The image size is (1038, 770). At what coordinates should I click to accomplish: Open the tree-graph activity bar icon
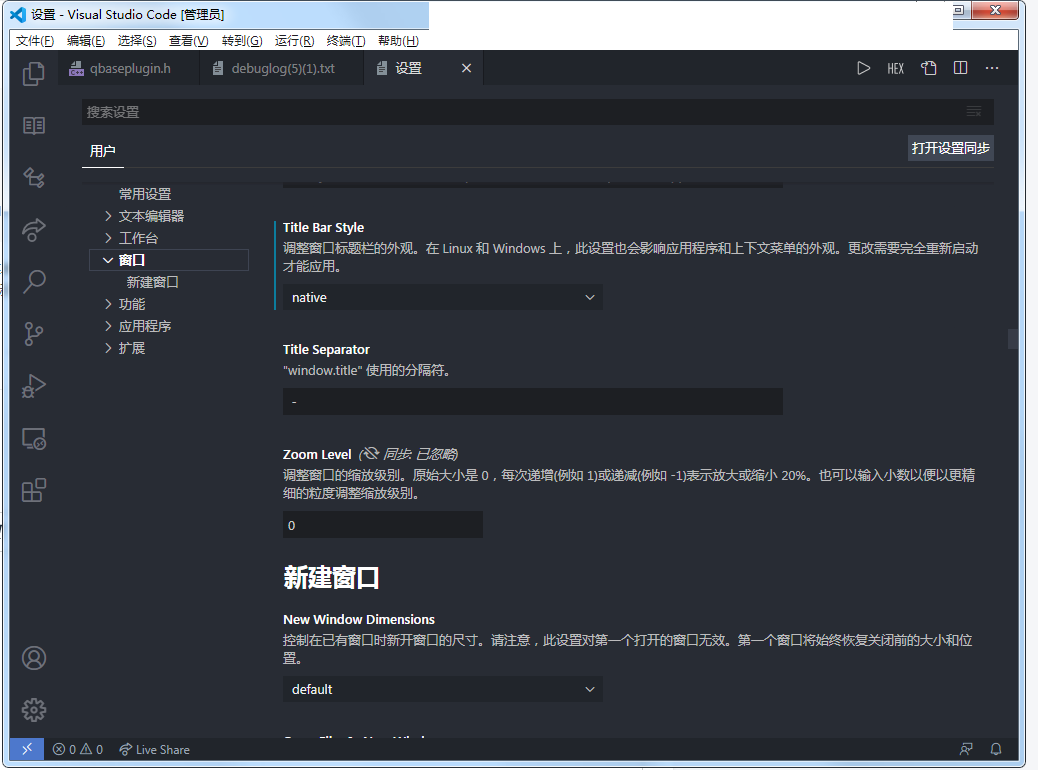tap(34, 177)
